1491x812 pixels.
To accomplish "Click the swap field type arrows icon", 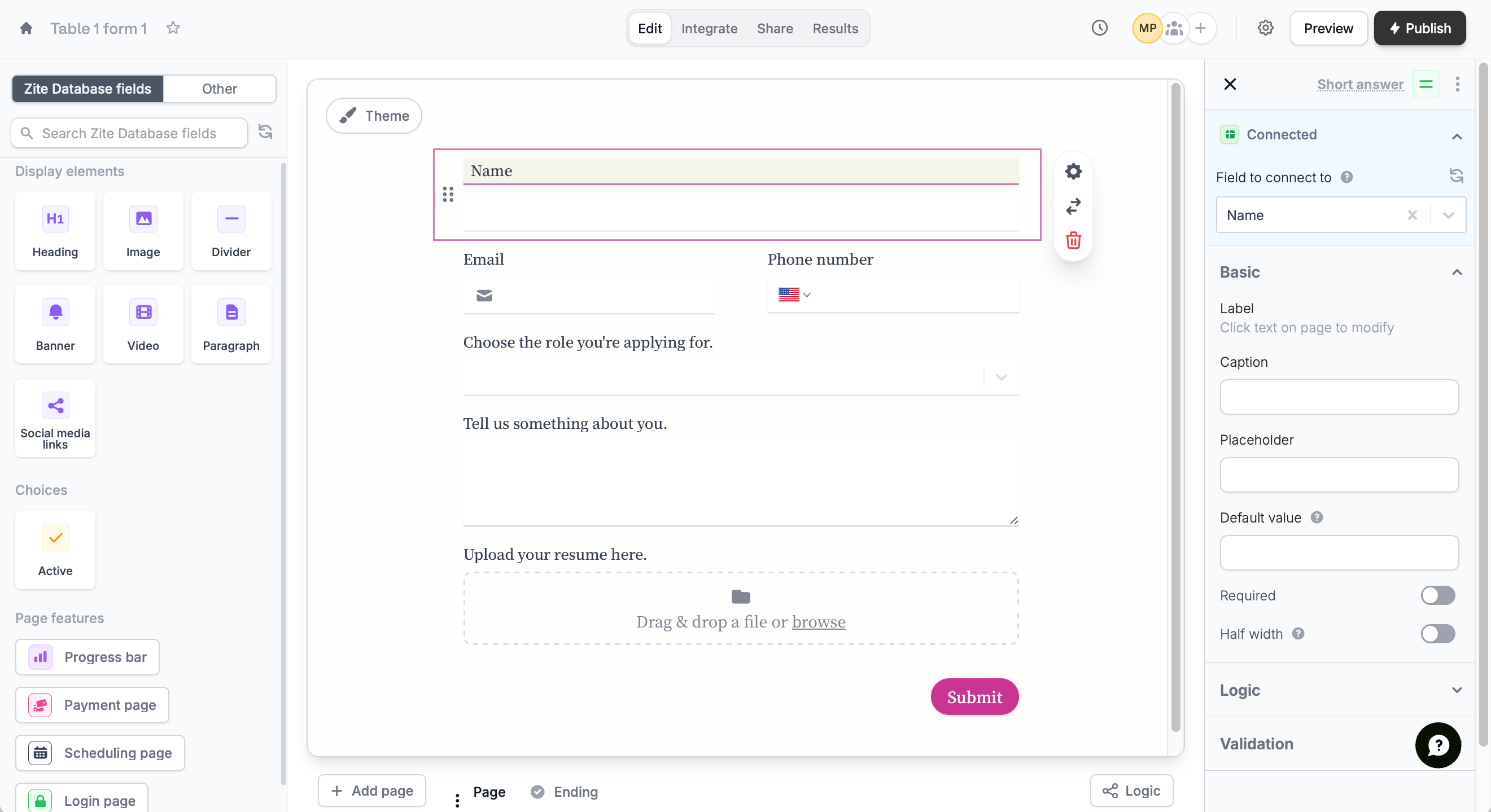I will point(1073,206).
